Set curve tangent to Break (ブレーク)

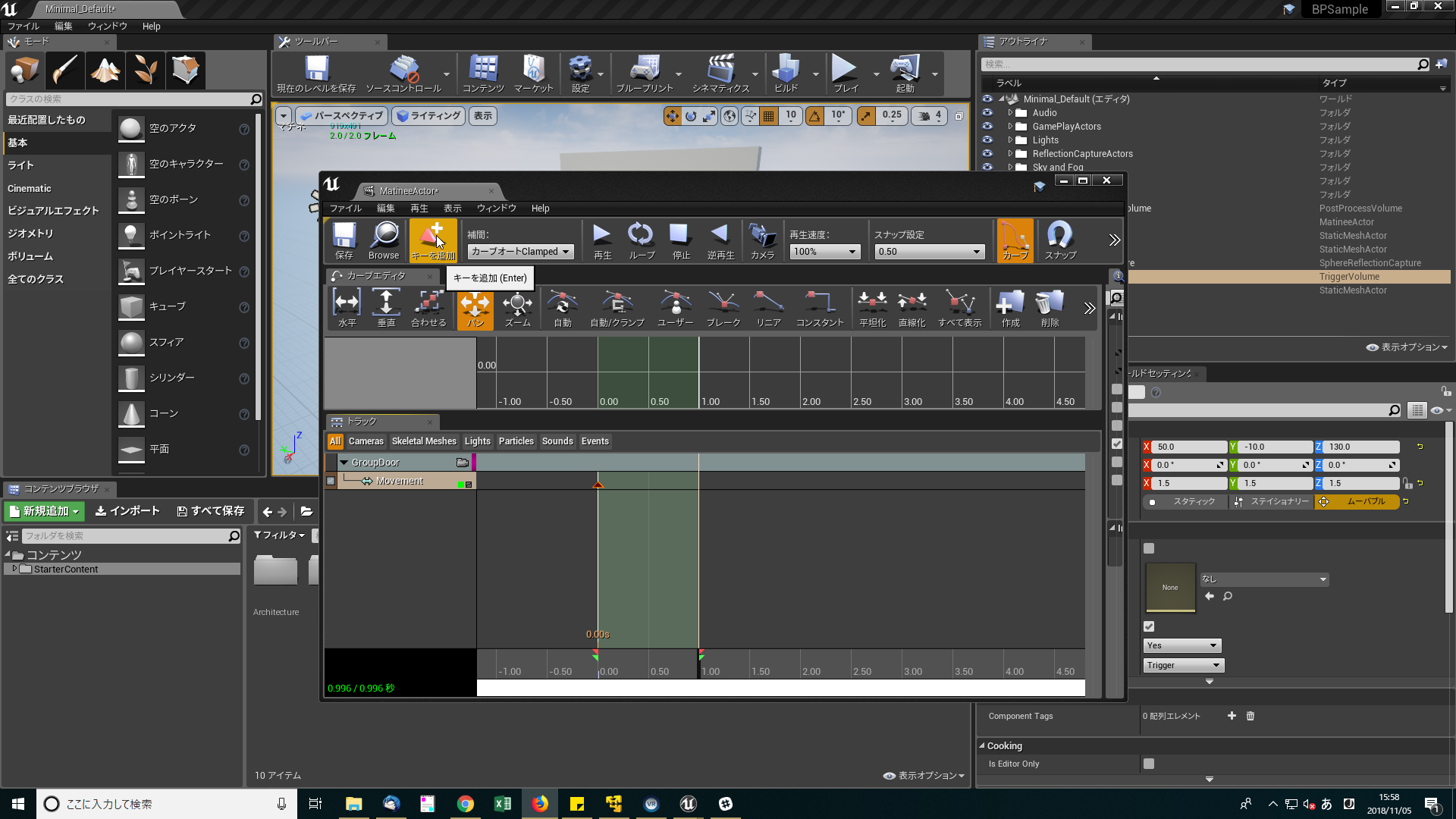click(723, 308)
